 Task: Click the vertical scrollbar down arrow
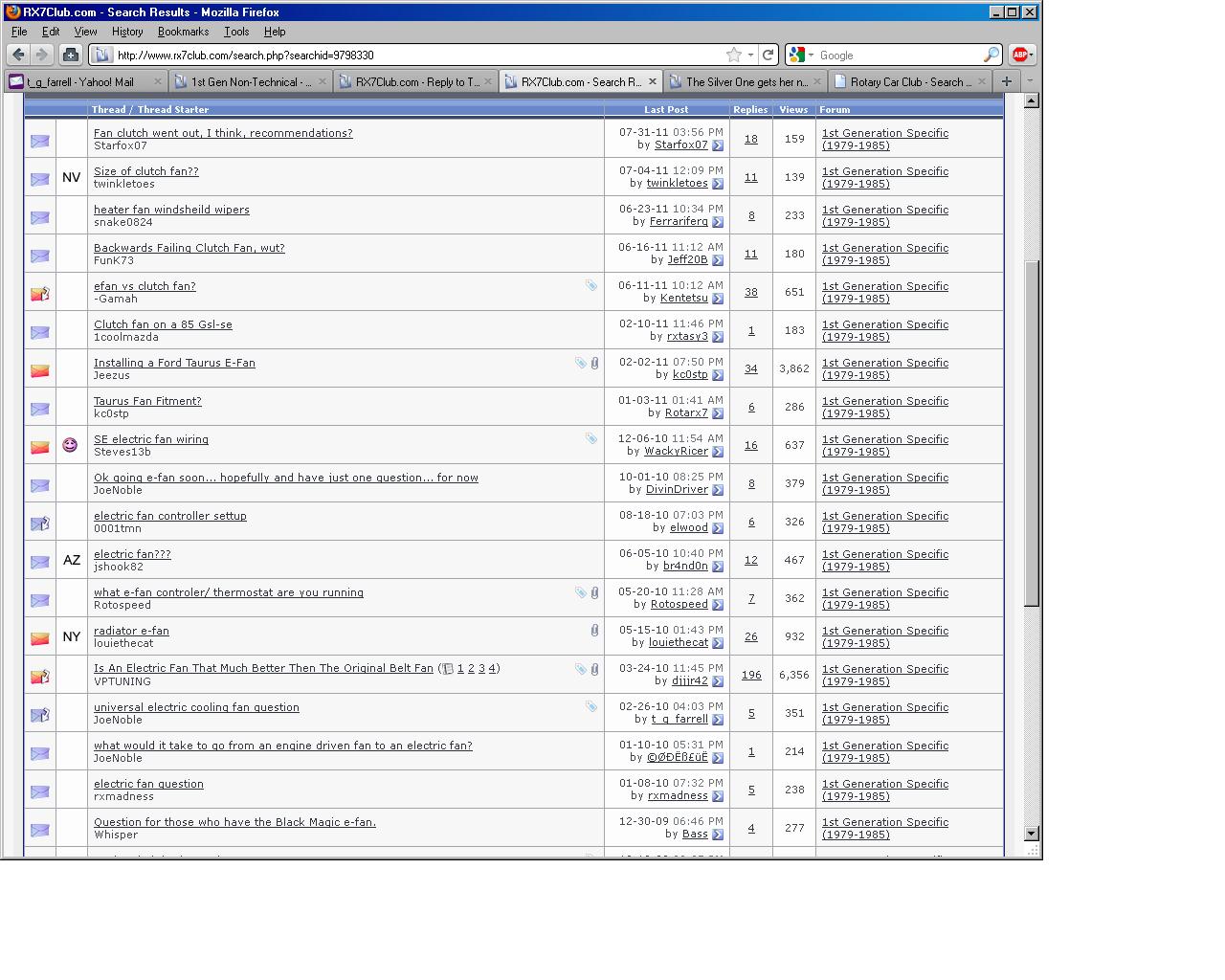(x=1032, y=834)
